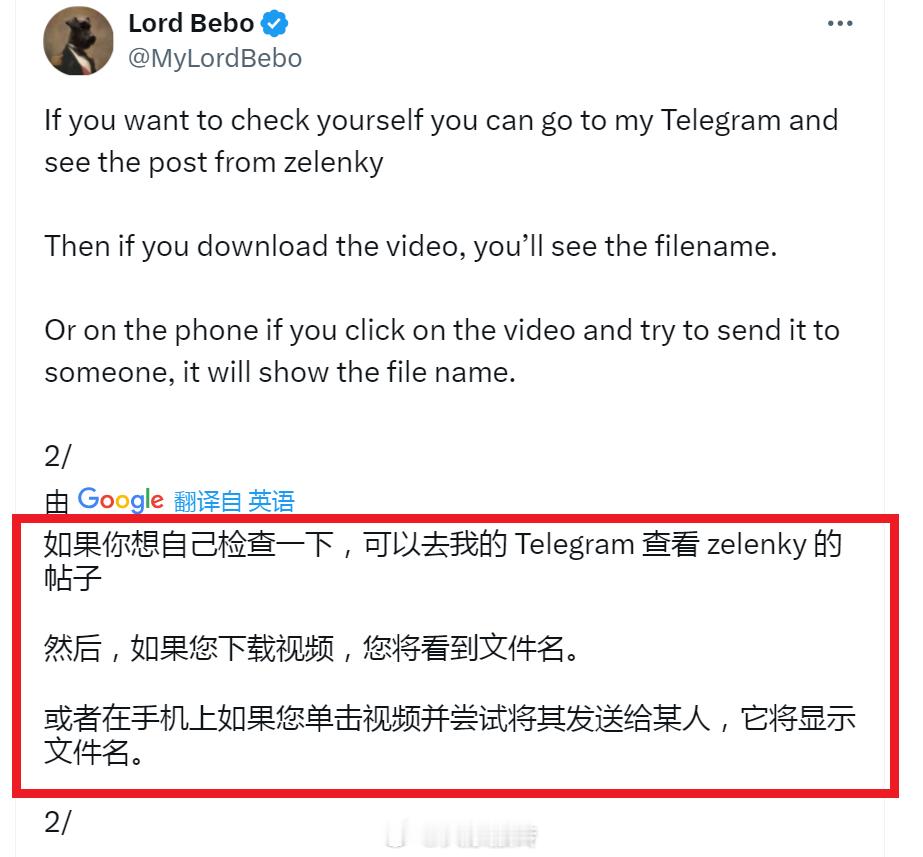Select the paragraph starting 'If you want to check'
The width and height of the screenshot is (923, 857).
click(441, 141)
